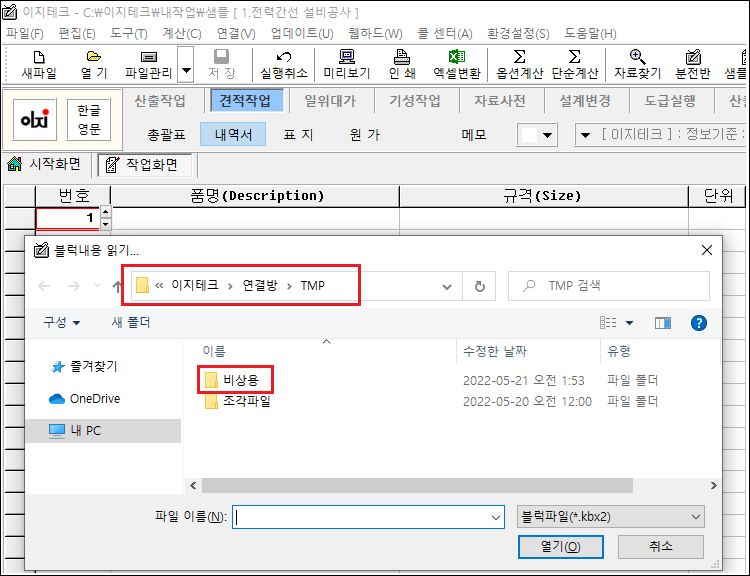
Task: Switch to the 기성작업 tab
Action: 415,100
